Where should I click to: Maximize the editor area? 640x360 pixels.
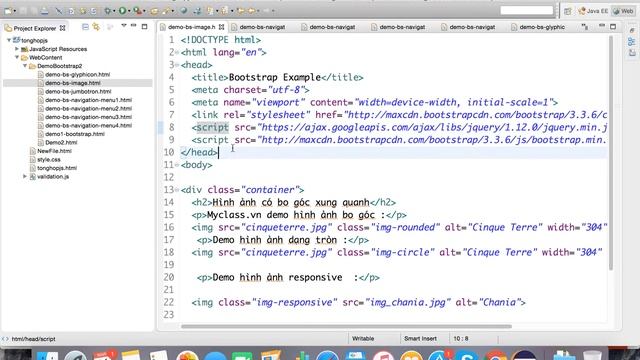coord(613,27)
